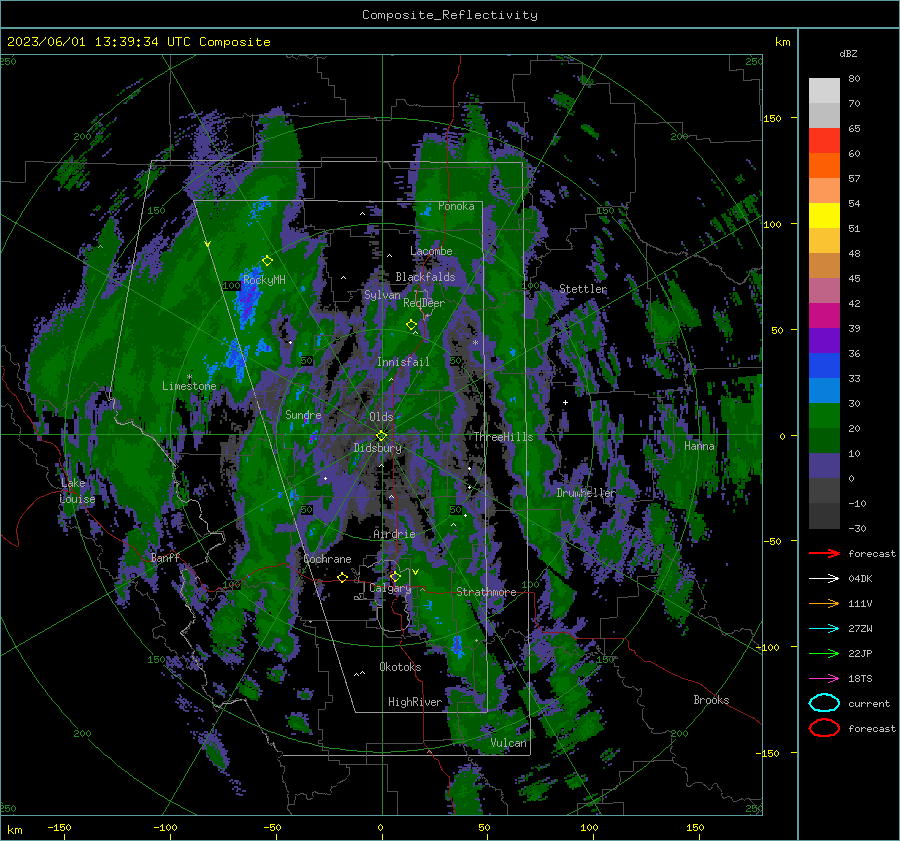
Task: Click the Banff map label
Action: pos(165,558)
